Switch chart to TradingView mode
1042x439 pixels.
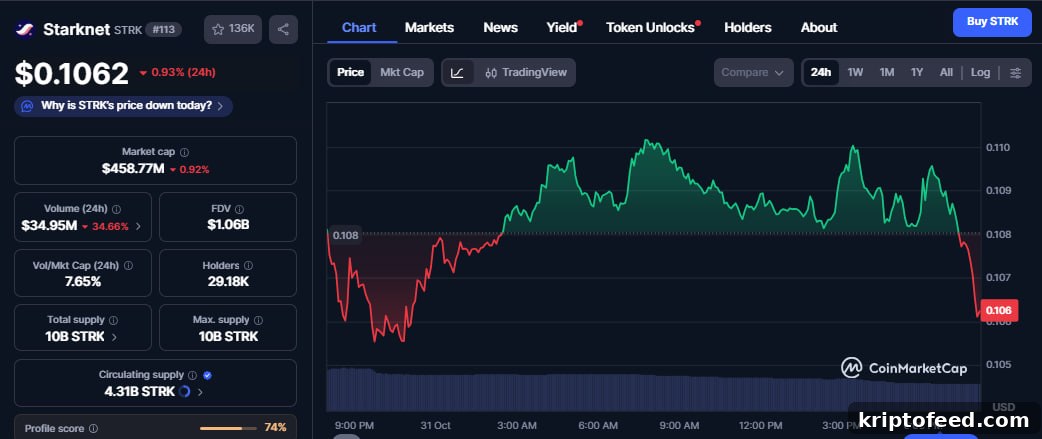[x=526, y=72]
